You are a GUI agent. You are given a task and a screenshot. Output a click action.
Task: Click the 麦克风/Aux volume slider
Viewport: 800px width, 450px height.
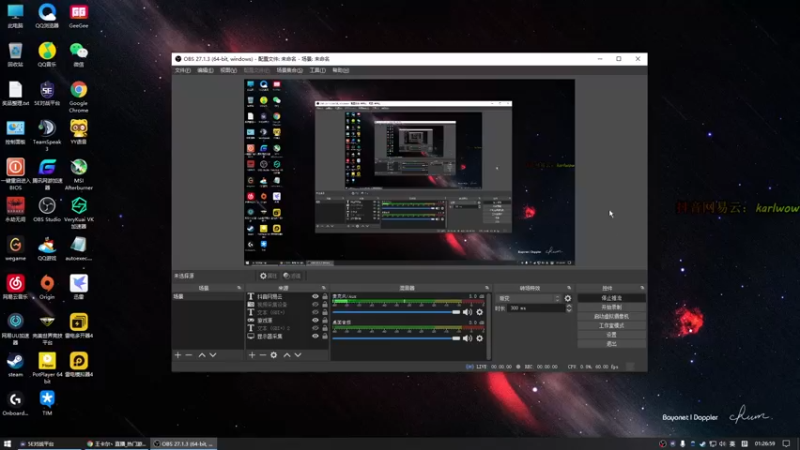pyautogui.click(x=396, y=312)
